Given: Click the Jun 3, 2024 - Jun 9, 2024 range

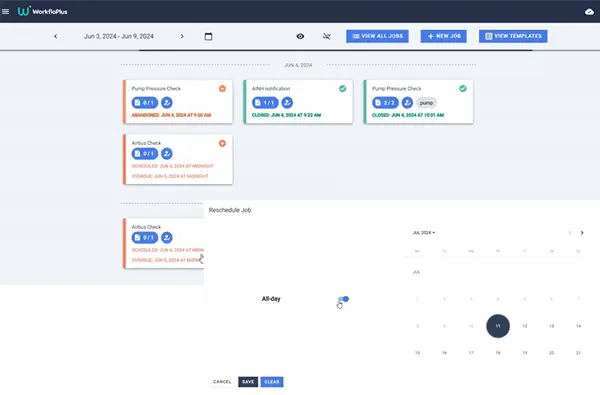Looking at the screenshot, I should tap(119, 36).
